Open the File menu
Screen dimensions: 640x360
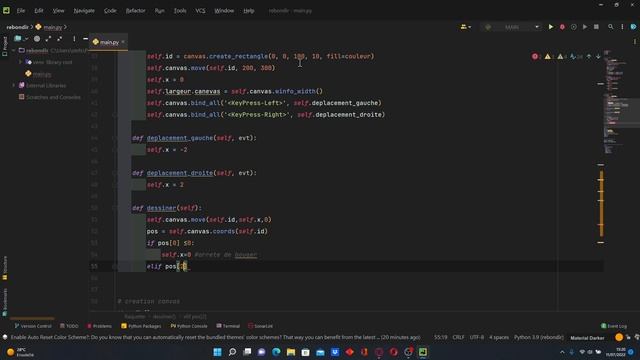(x=21, y=11)
